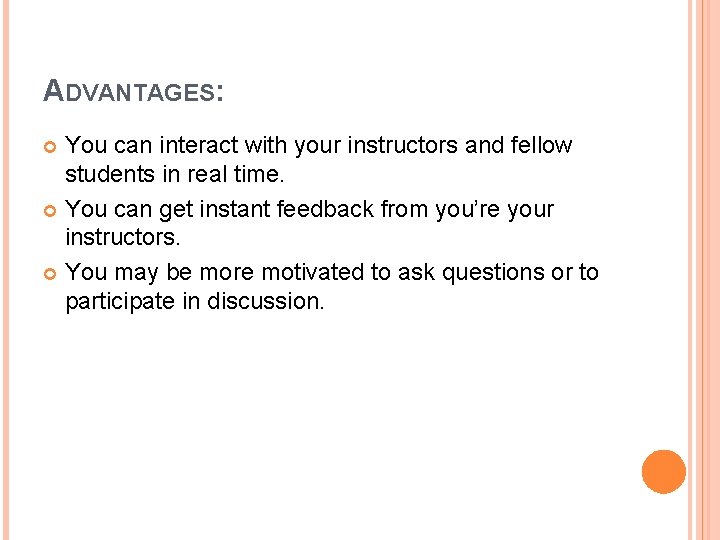Viewport: 720px width, 540px height.
Task: Click the word 'discussion.' in last line
Action: click(265, 301)
